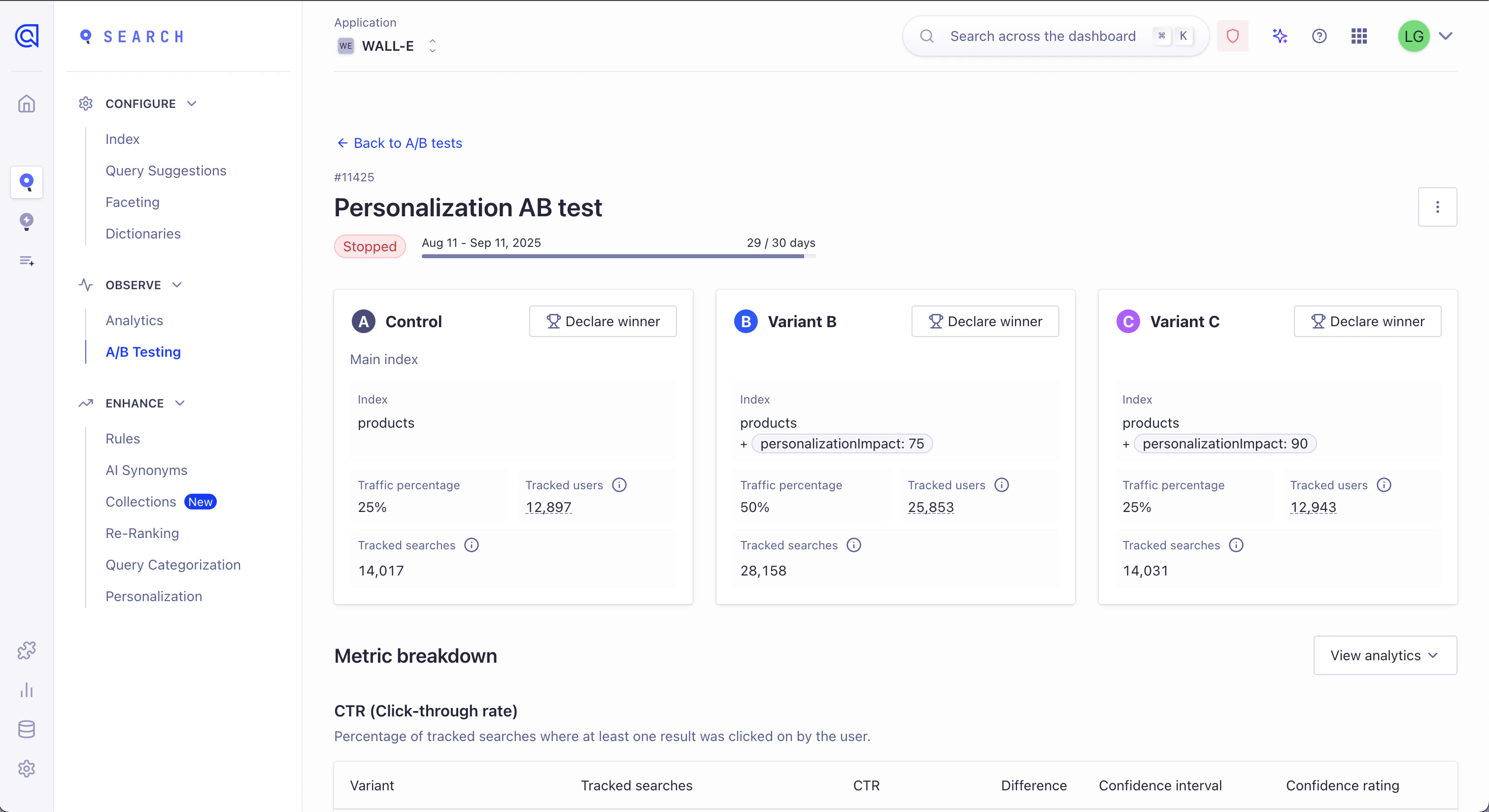Declare Variant B as the winner
Image resolution: width=1489 pixels, height=812 pixels.
pyautogui.click(x=985, y=321)
